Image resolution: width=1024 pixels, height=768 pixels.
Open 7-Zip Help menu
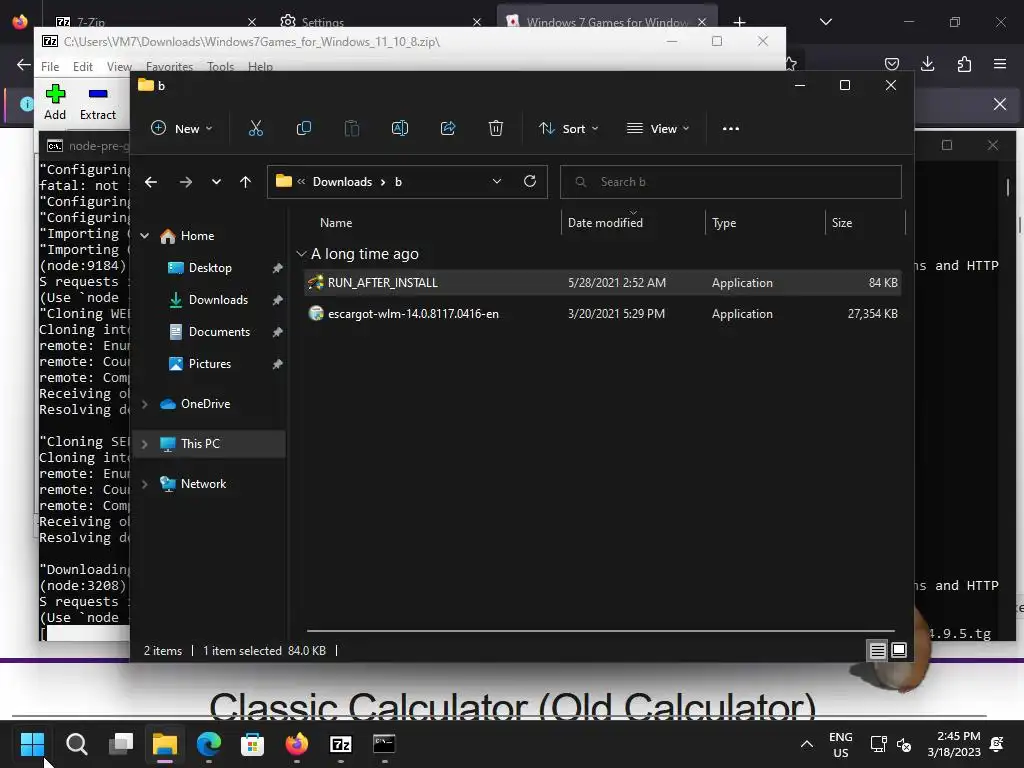(260, 67)
